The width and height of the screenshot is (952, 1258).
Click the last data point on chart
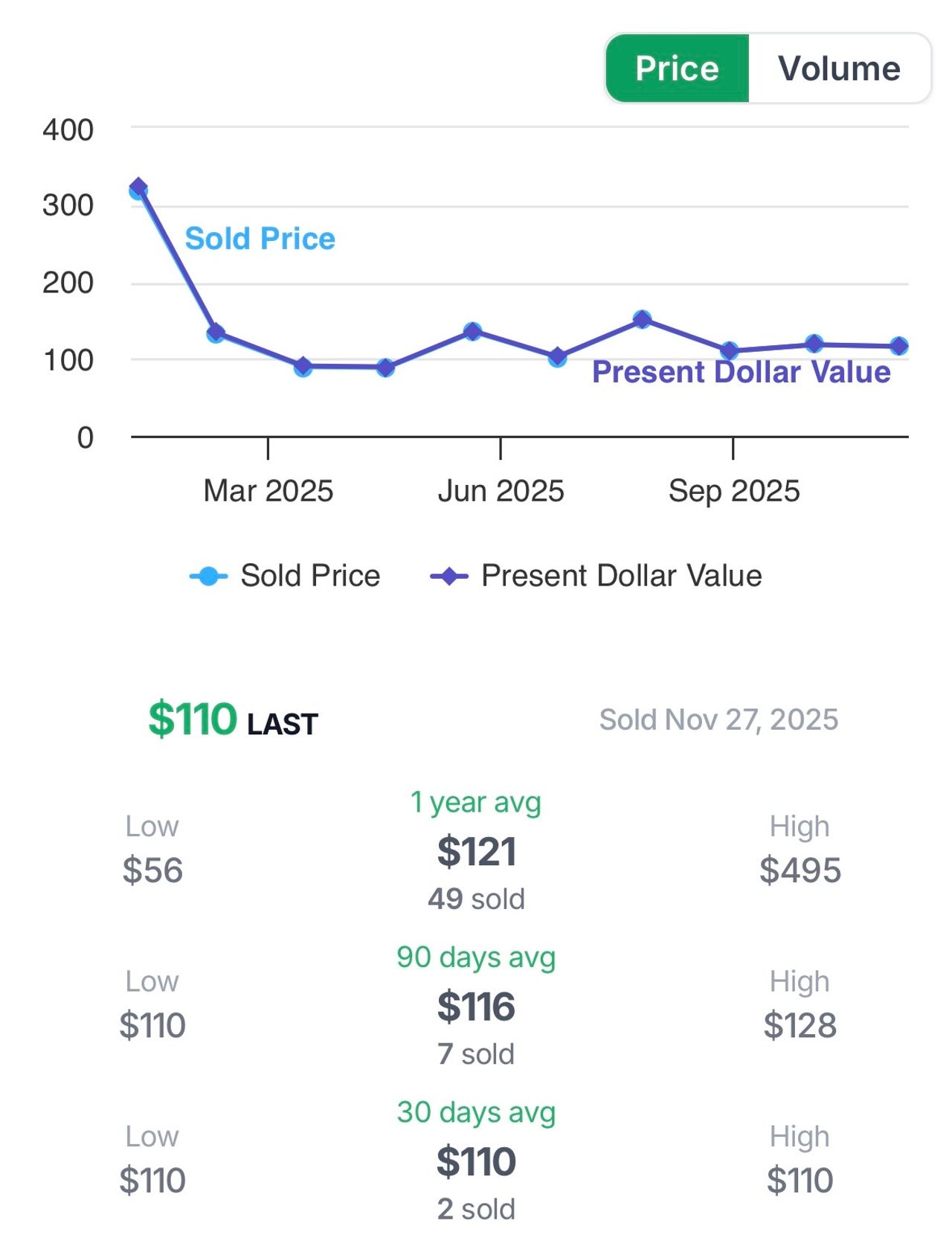(898, 346)
